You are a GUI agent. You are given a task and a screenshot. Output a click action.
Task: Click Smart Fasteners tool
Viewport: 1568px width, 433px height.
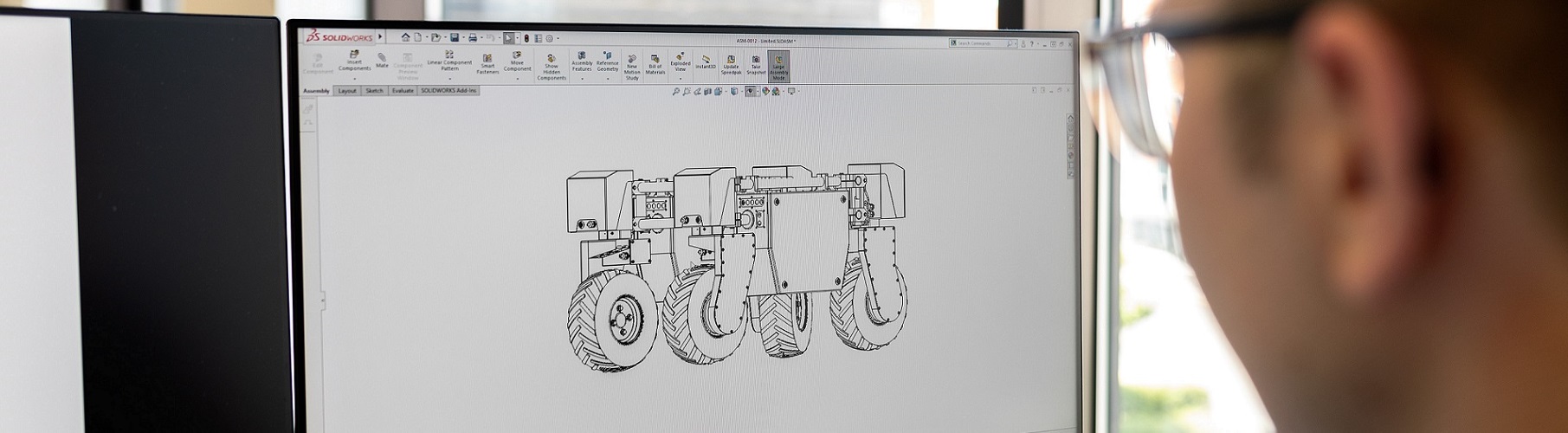(487, 64)
